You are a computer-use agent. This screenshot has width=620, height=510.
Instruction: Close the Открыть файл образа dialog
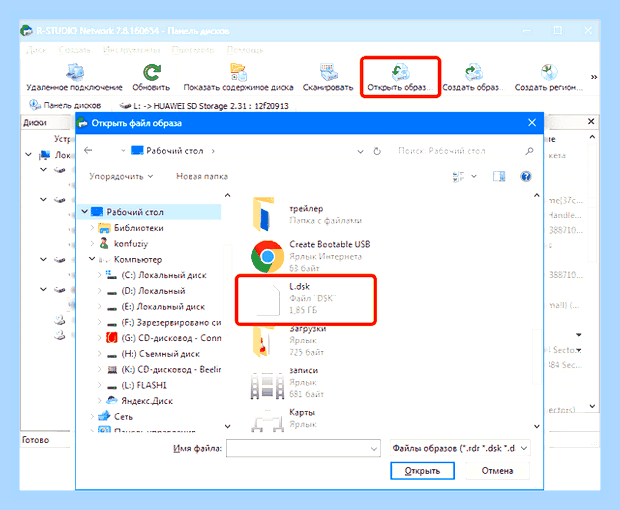532,123
